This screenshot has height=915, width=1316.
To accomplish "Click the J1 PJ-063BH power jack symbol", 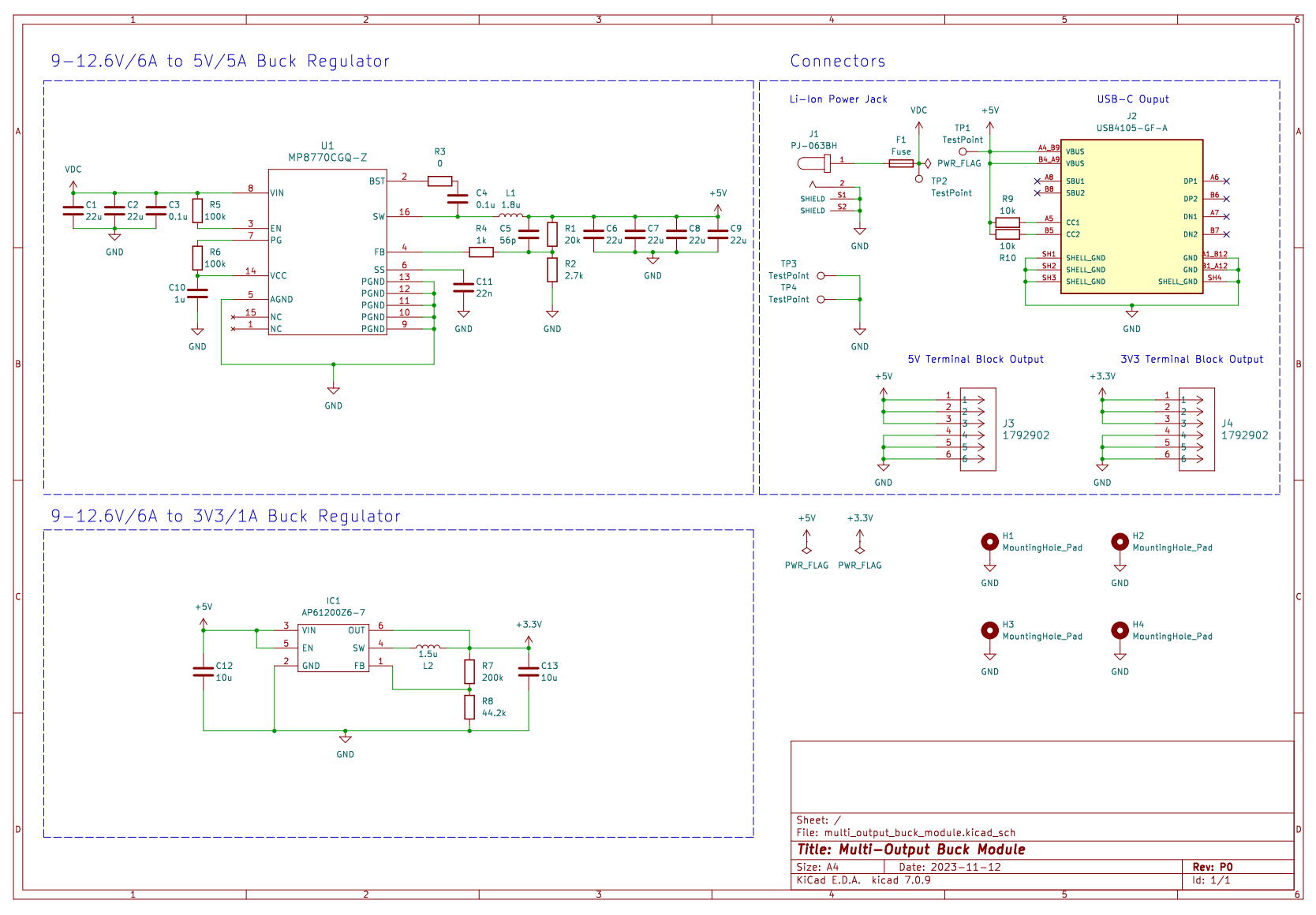I will pyautogui.click(x=814, y=163).
